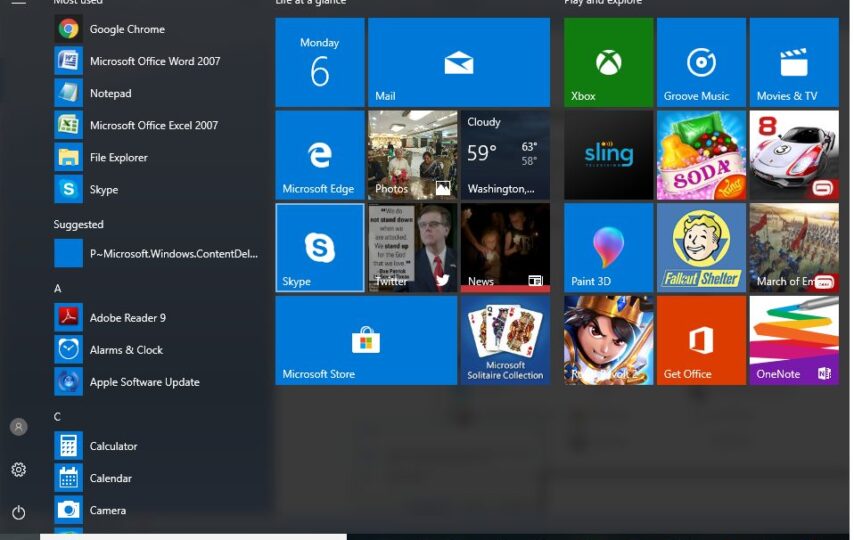
Task: Jump to apps via the letter A header
Action: 57,288
